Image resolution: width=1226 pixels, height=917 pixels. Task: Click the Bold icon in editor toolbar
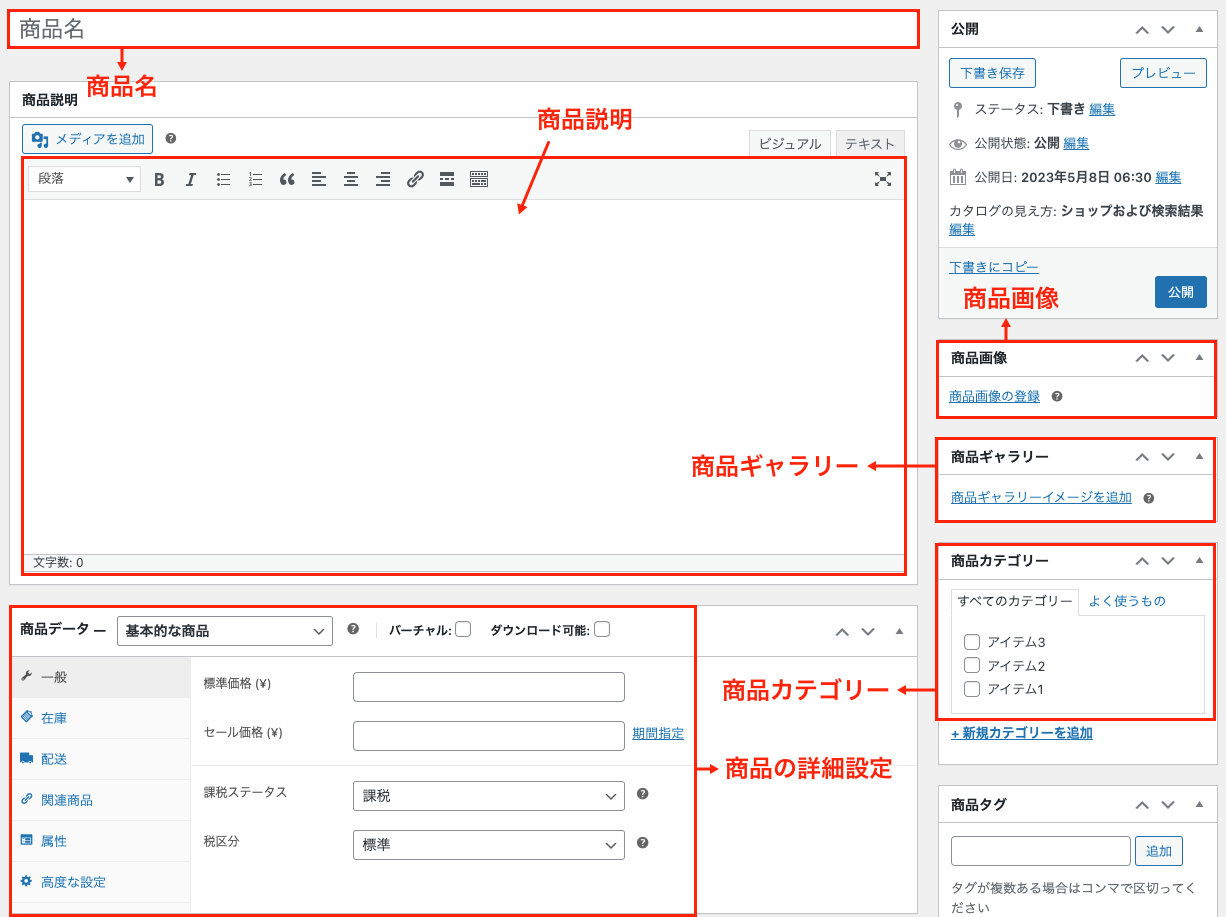pyautogui.click(x=159, y=179)
